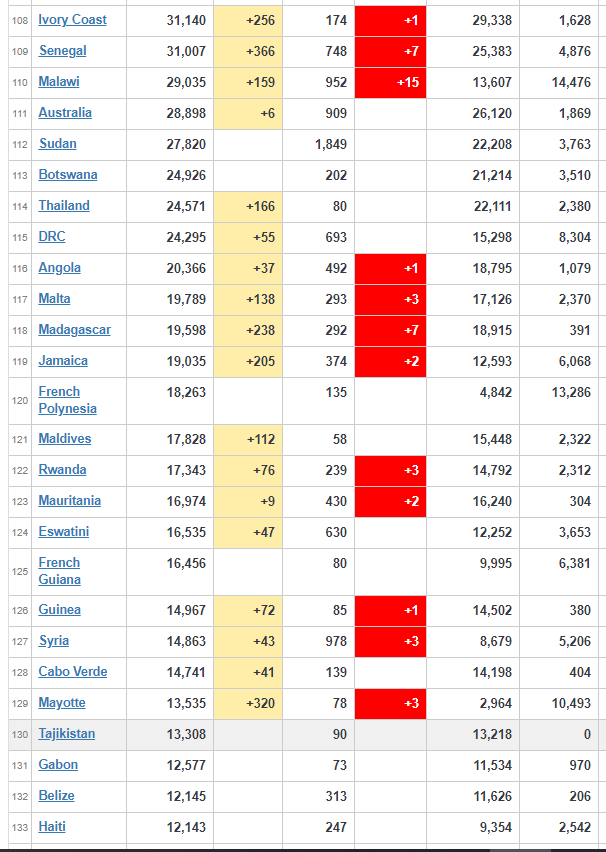Viewport: 606px width, 852px height.
Task: Click Mayotte's +320 new cases cell
Action: [248, 704]
